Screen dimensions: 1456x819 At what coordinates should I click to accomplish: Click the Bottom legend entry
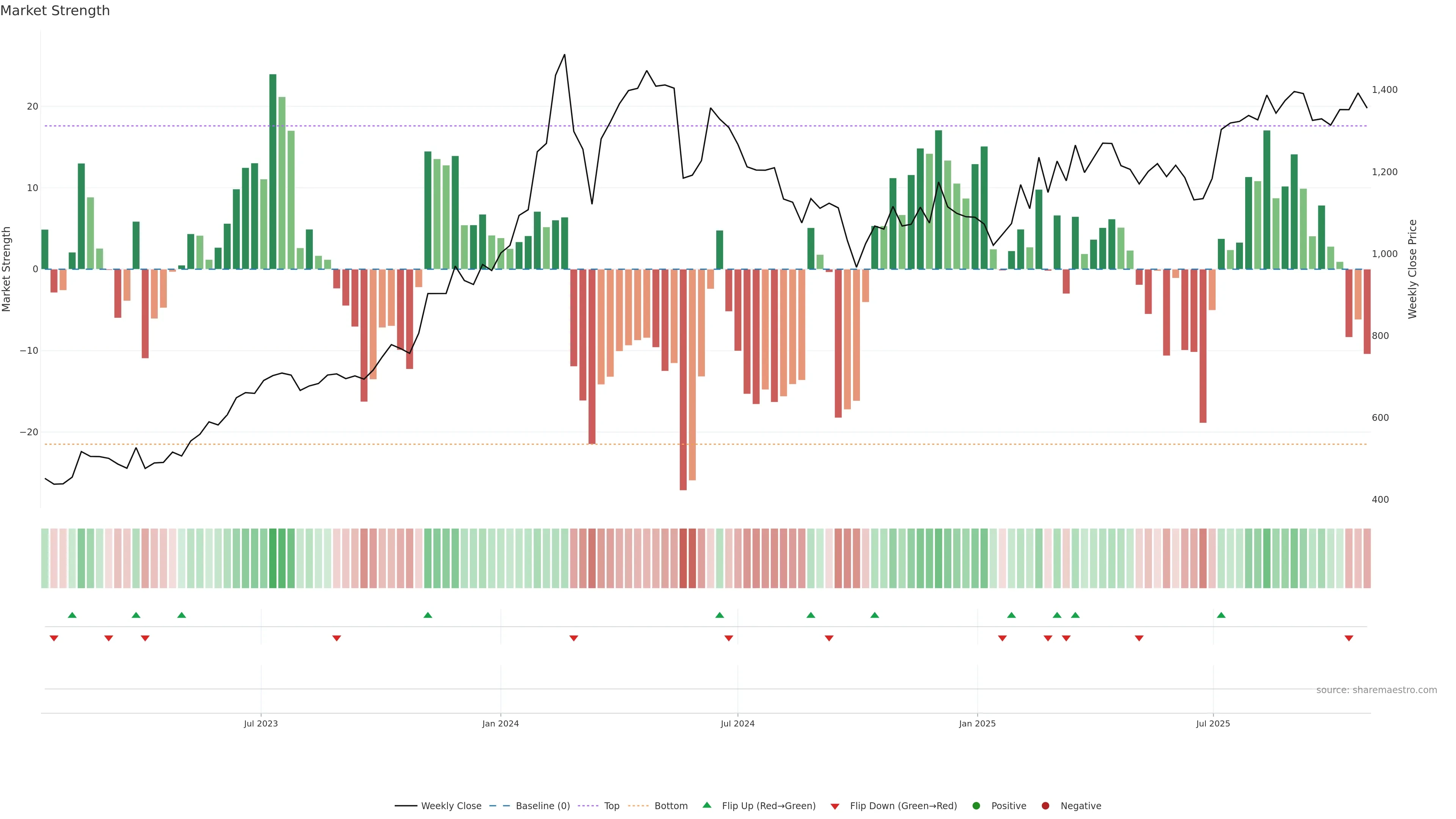click(x=670, y=805)
